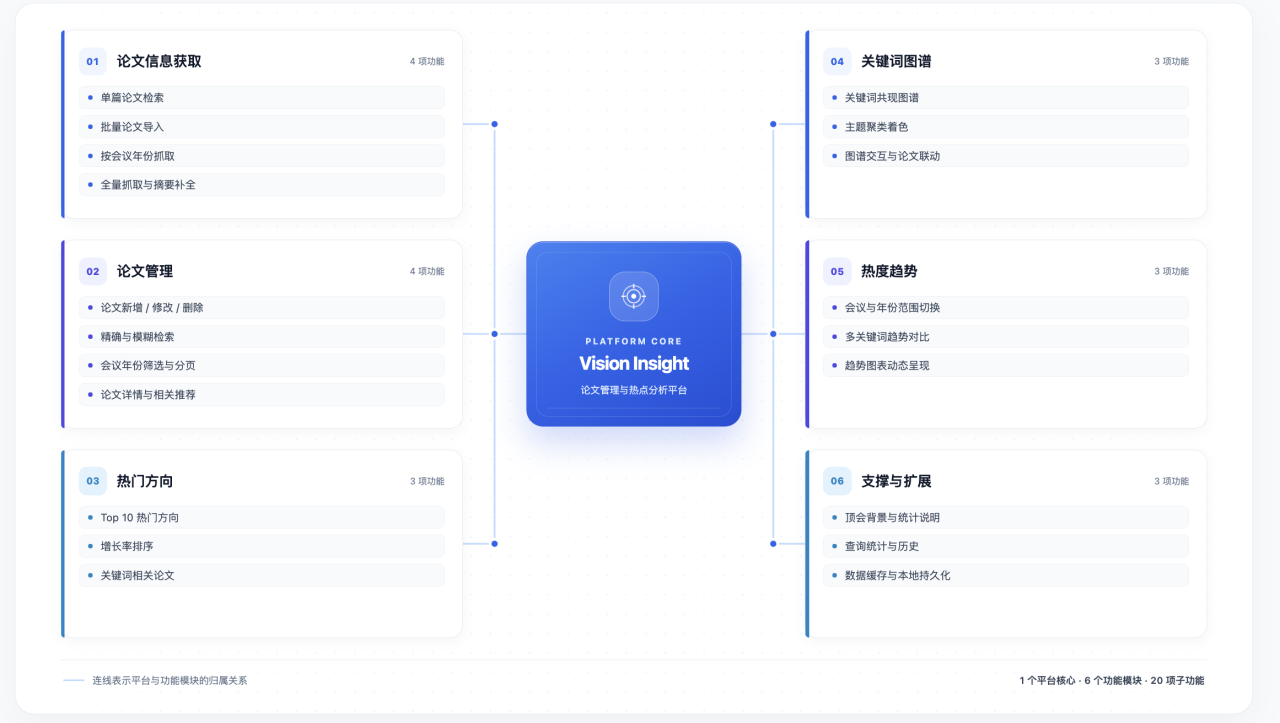Select the 单篇论文检索 item

[x=262, y=98]
